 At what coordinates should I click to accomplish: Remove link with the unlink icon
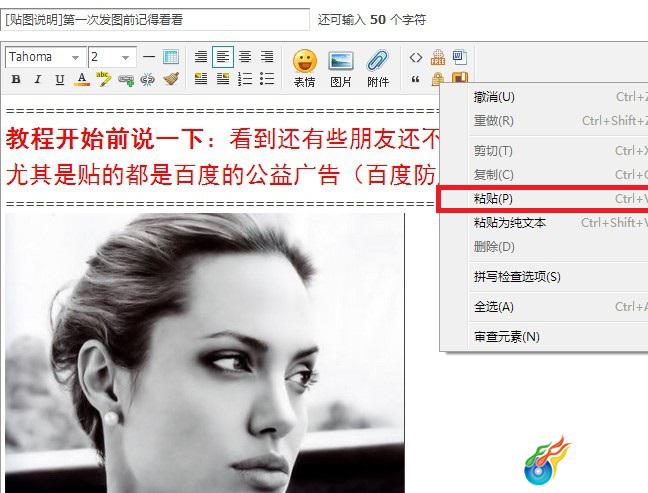[148, 79]
